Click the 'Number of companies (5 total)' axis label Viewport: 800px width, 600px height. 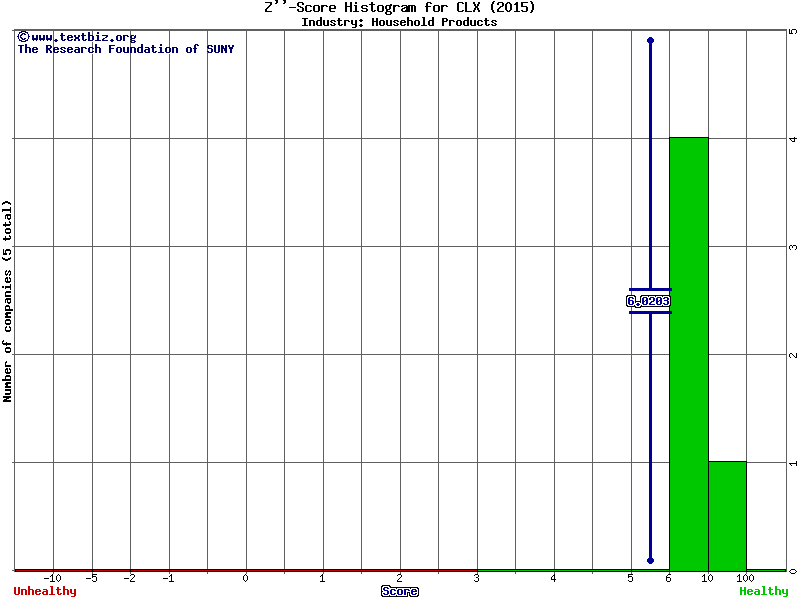(7, 301)
